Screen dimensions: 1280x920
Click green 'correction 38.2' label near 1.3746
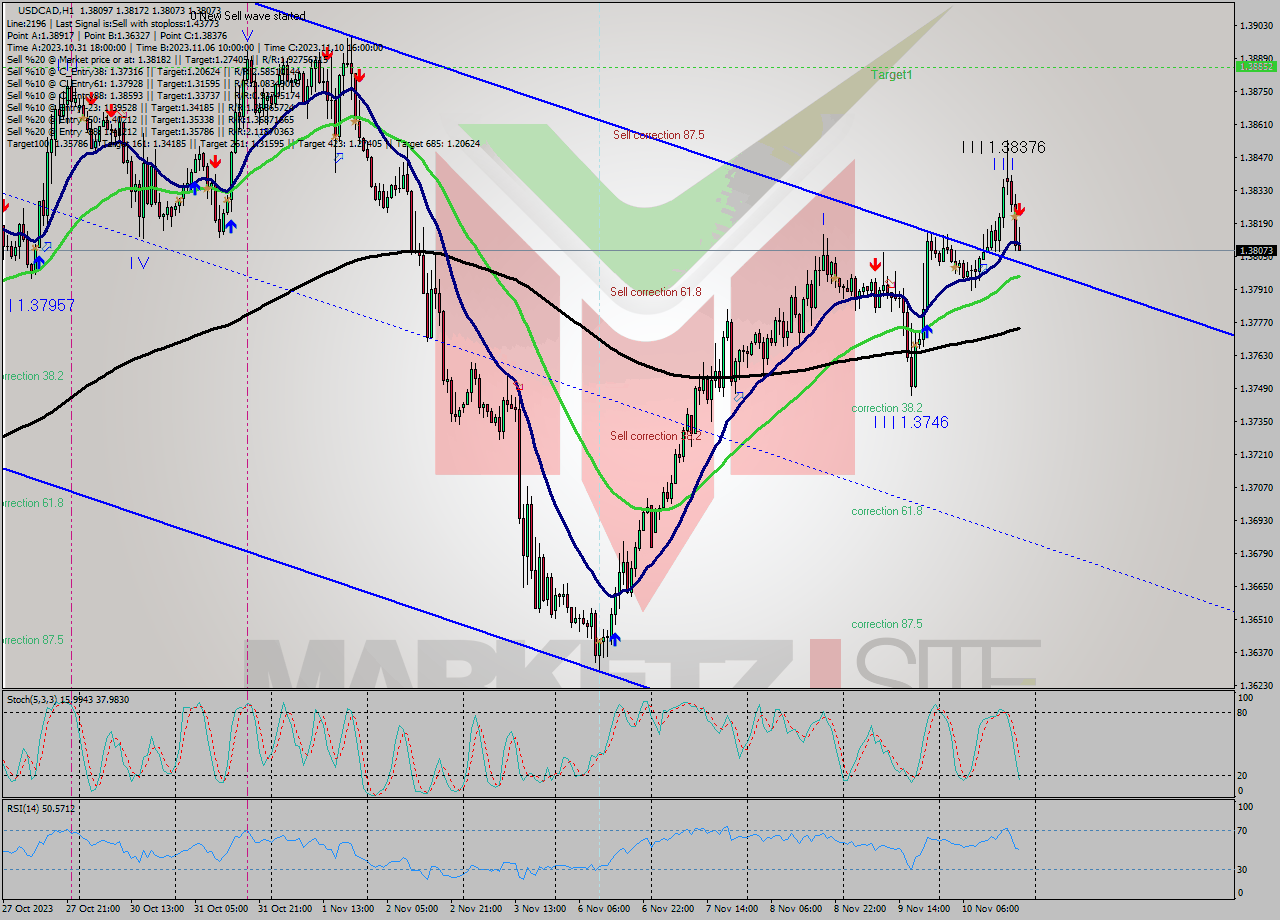[x=887, y=408]
